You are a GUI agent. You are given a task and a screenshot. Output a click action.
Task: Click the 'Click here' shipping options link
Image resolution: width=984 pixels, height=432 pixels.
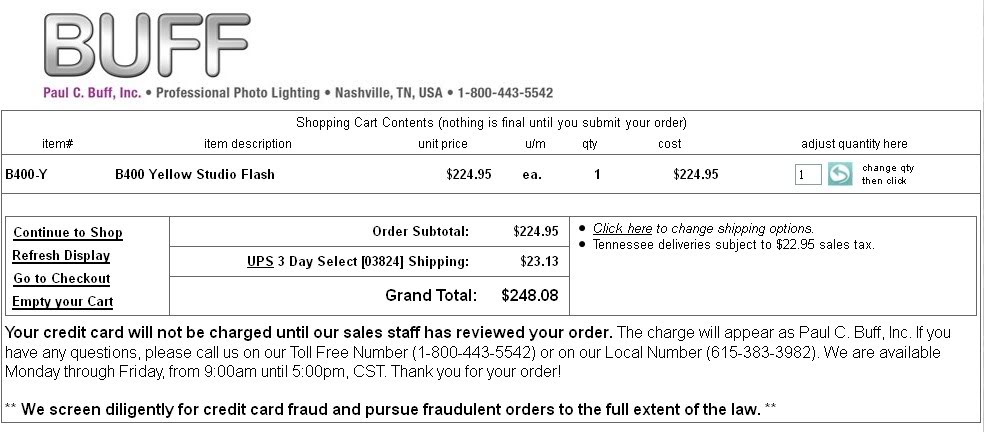(x=622, y=229)
